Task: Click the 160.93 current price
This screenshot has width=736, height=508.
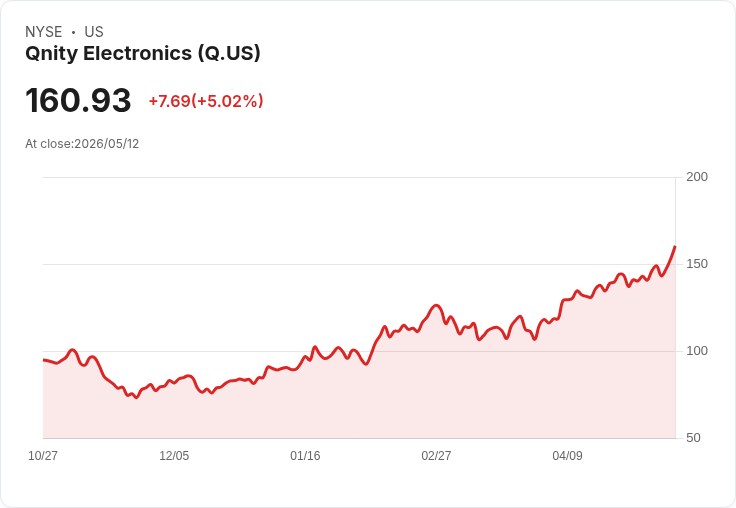Action: tap(78, 100)
